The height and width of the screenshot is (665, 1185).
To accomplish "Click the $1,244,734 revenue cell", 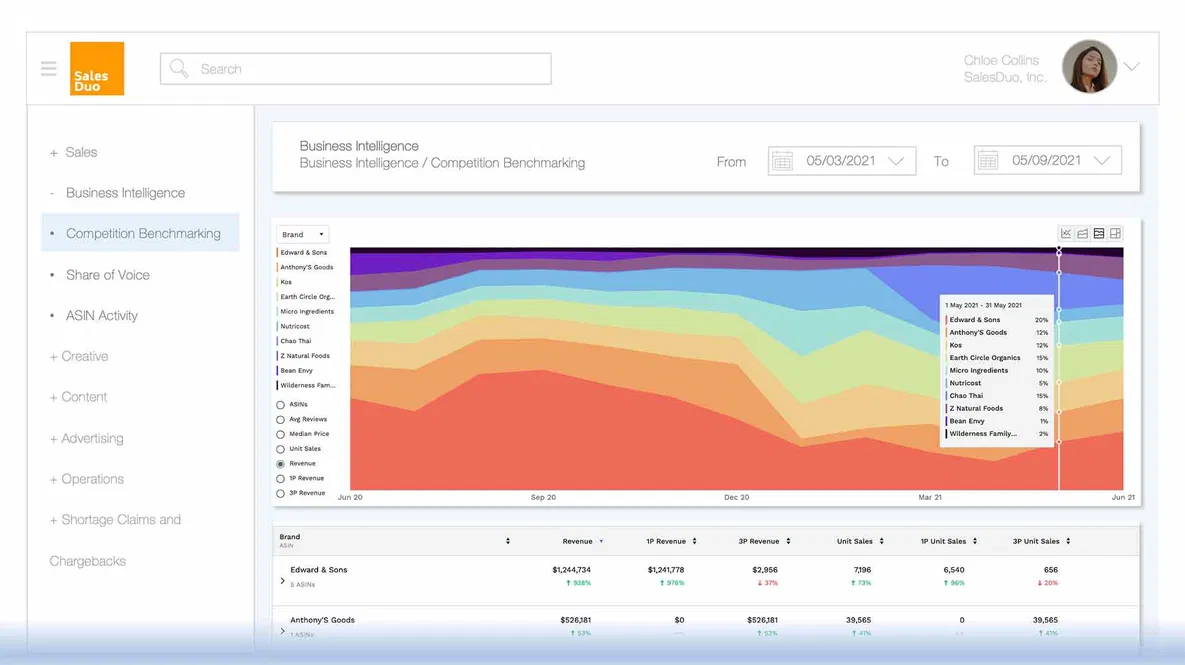I will point(571,570).
